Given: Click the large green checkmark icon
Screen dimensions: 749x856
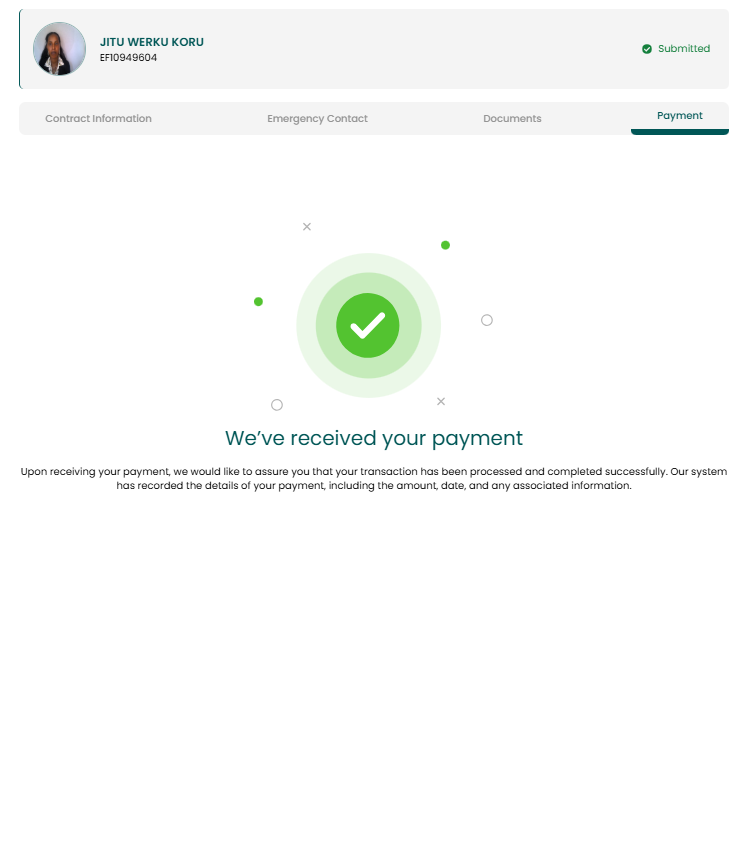Looking at the screenshot, I should click(x=368, y=325).
